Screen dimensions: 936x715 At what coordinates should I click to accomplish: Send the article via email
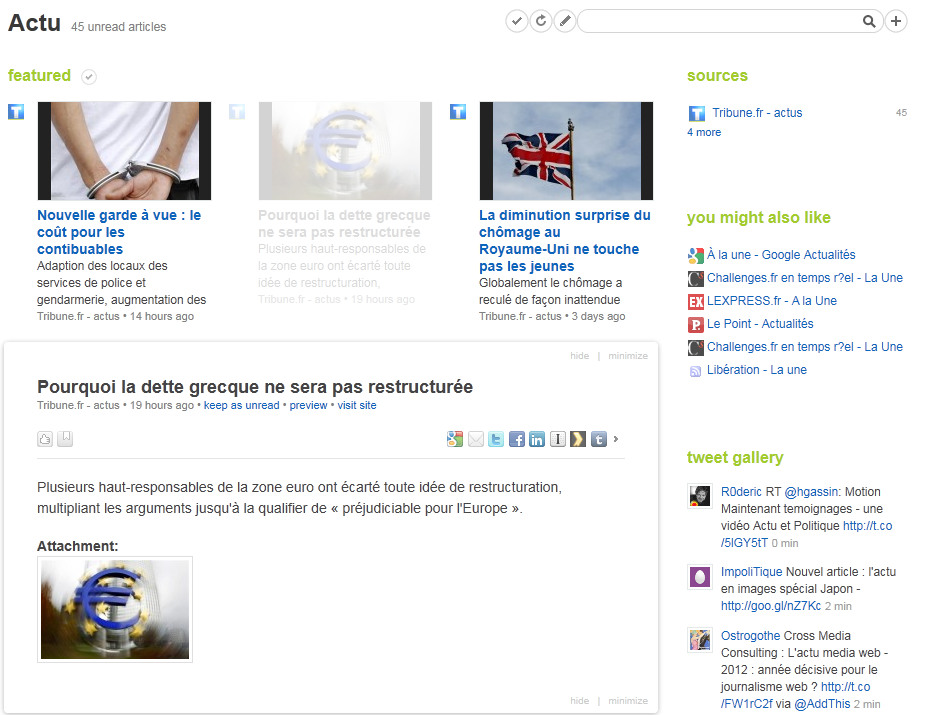475,438
